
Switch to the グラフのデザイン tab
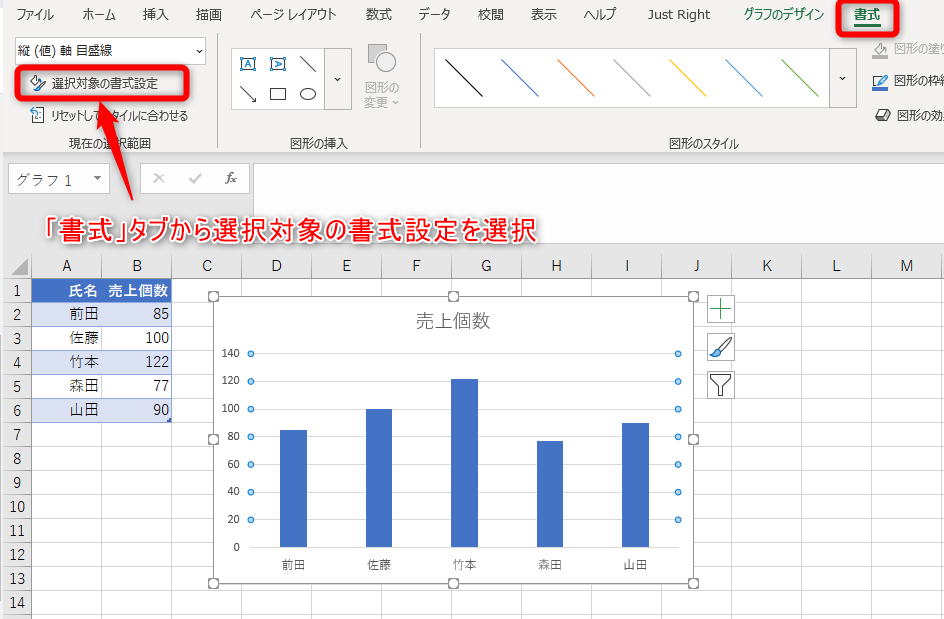(783, 15)
